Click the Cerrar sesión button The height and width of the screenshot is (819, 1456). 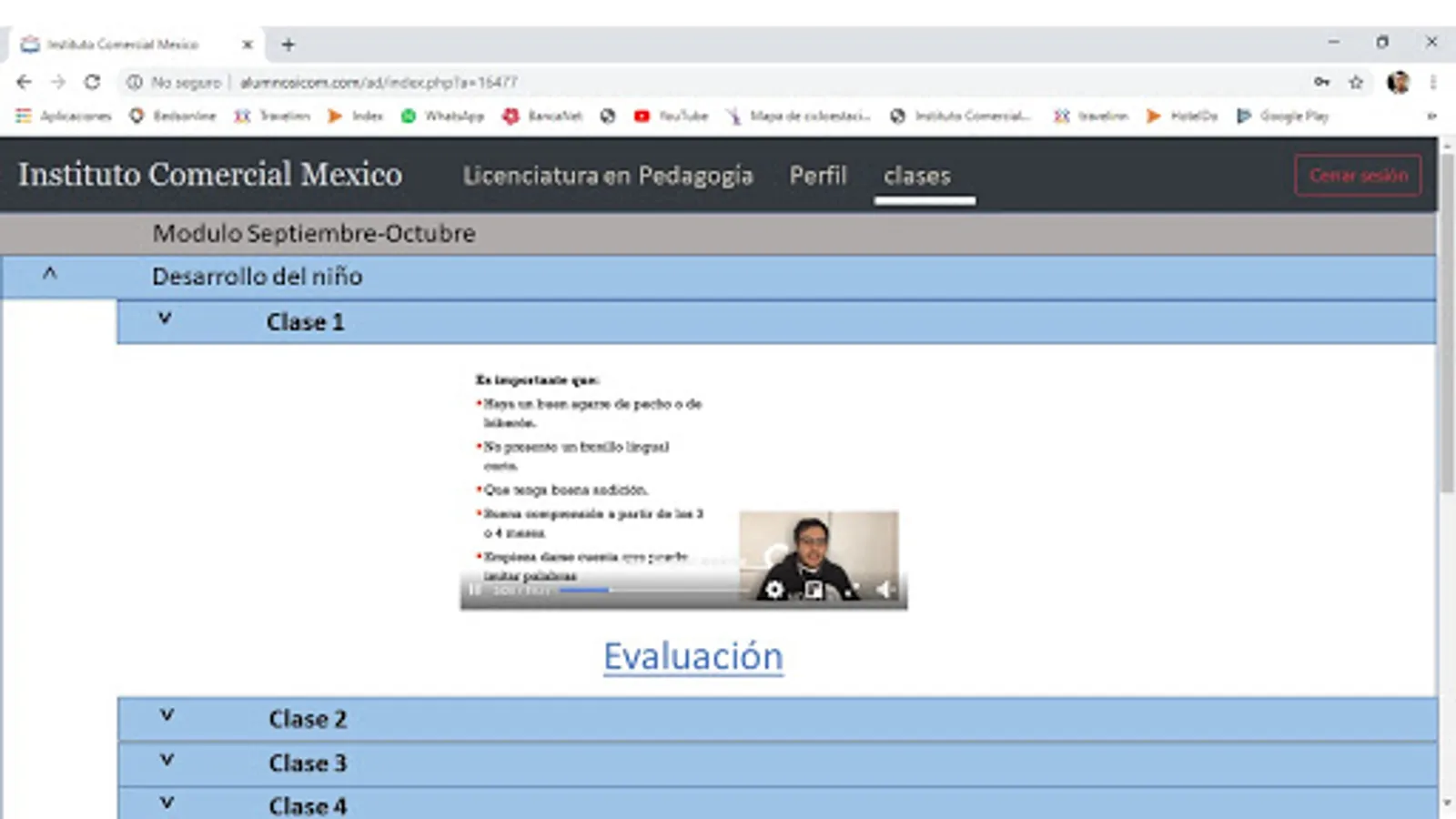pos(1359,176)
